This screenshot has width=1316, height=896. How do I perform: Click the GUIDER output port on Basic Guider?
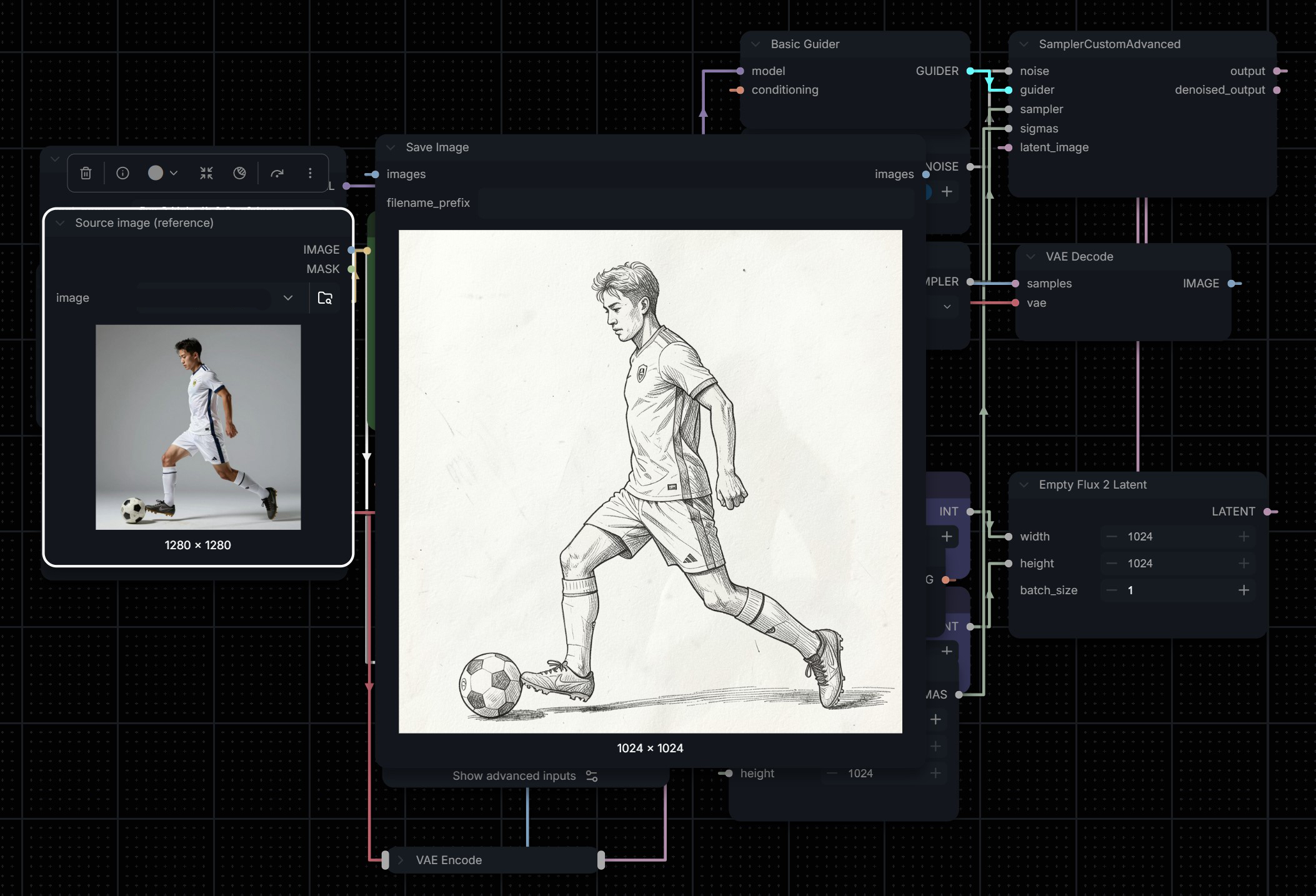pos(970,71)
